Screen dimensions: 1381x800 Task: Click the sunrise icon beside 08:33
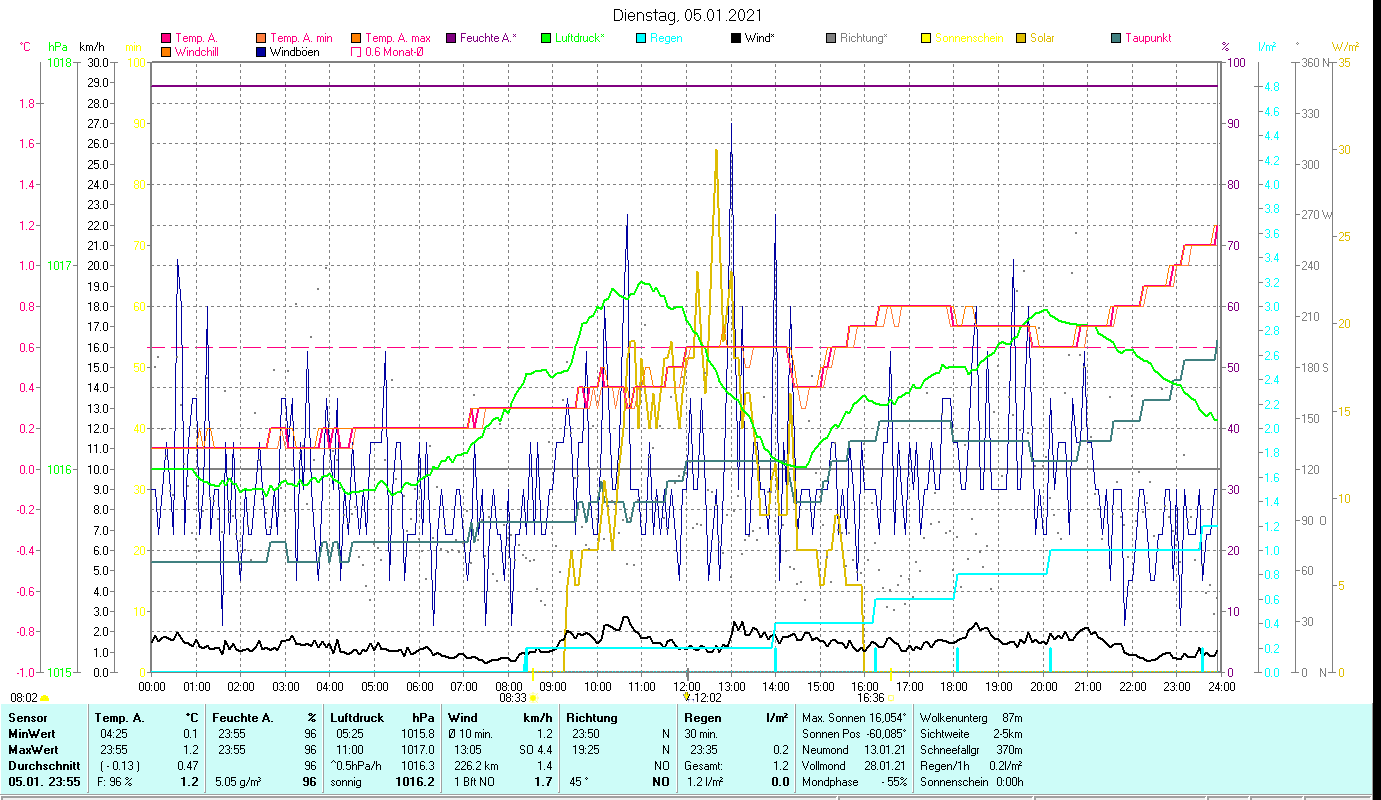tap(533, 698)
